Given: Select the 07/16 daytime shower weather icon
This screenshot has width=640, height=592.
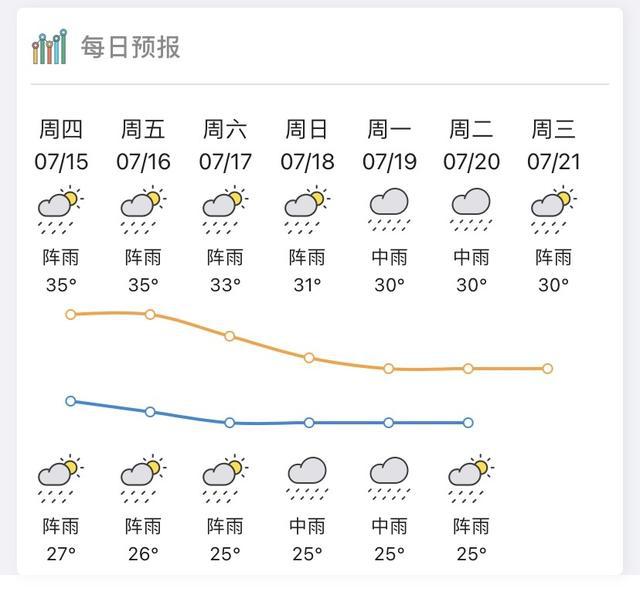Looking at the screenshot, I should coord(143,210).
